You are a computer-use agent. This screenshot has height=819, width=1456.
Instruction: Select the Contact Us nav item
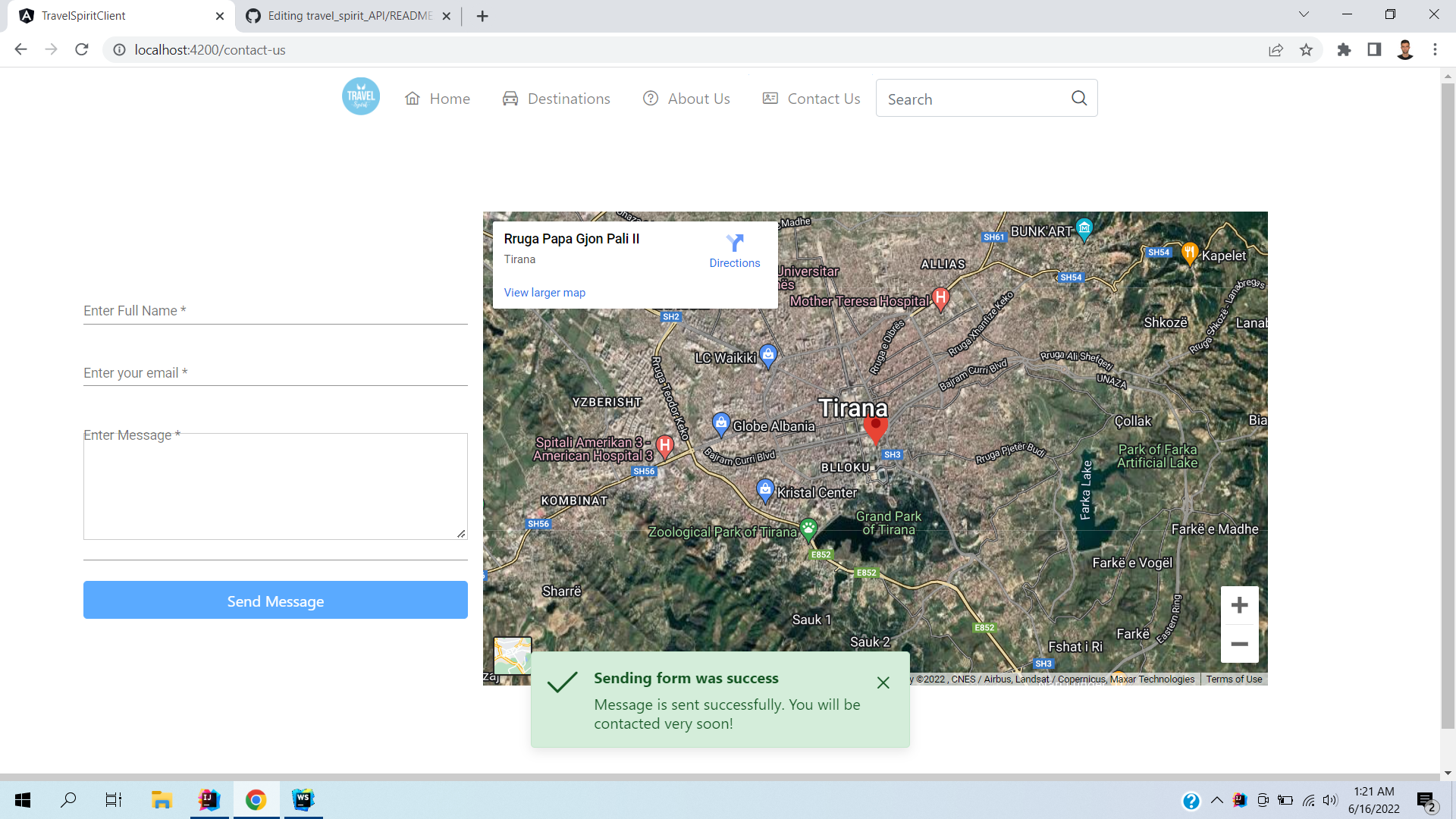pos(811,99)
